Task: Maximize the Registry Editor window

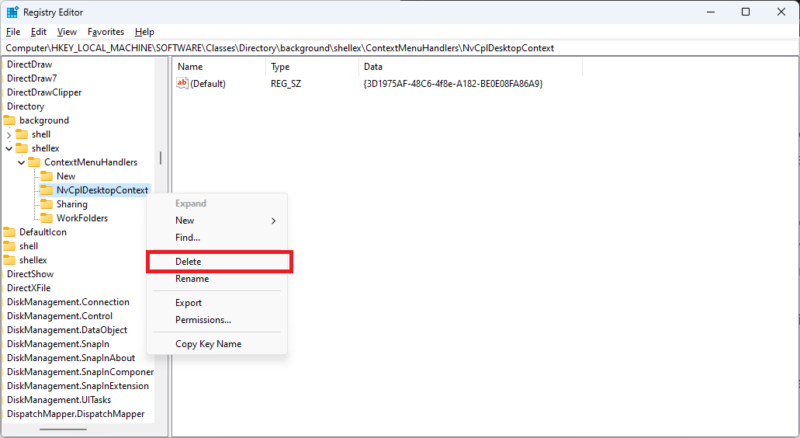Action: tap(745, 12)
